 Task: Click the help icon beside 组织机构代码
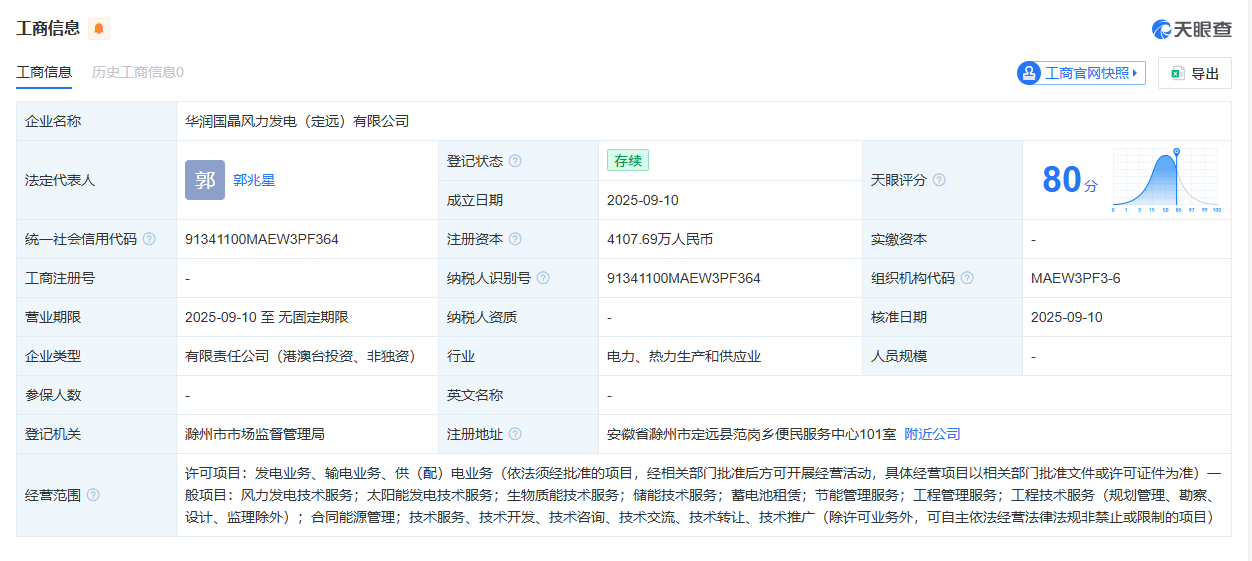click(967, 278)
